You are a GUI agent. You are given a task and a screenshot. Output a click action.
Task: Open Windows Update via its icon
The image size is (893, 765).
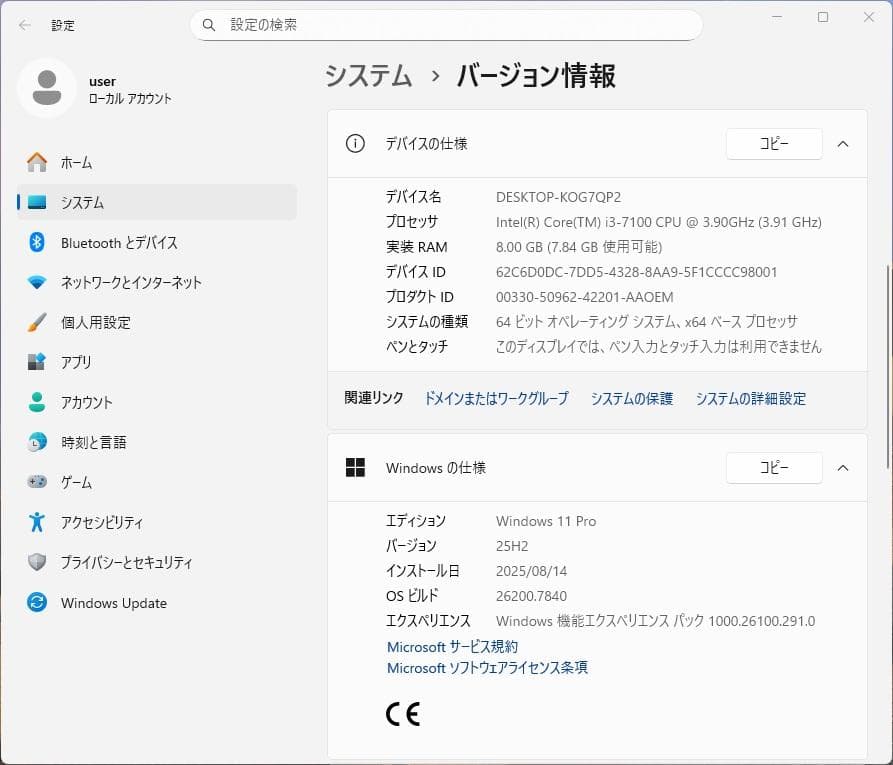pyautogui.click(x=38, y=603)
